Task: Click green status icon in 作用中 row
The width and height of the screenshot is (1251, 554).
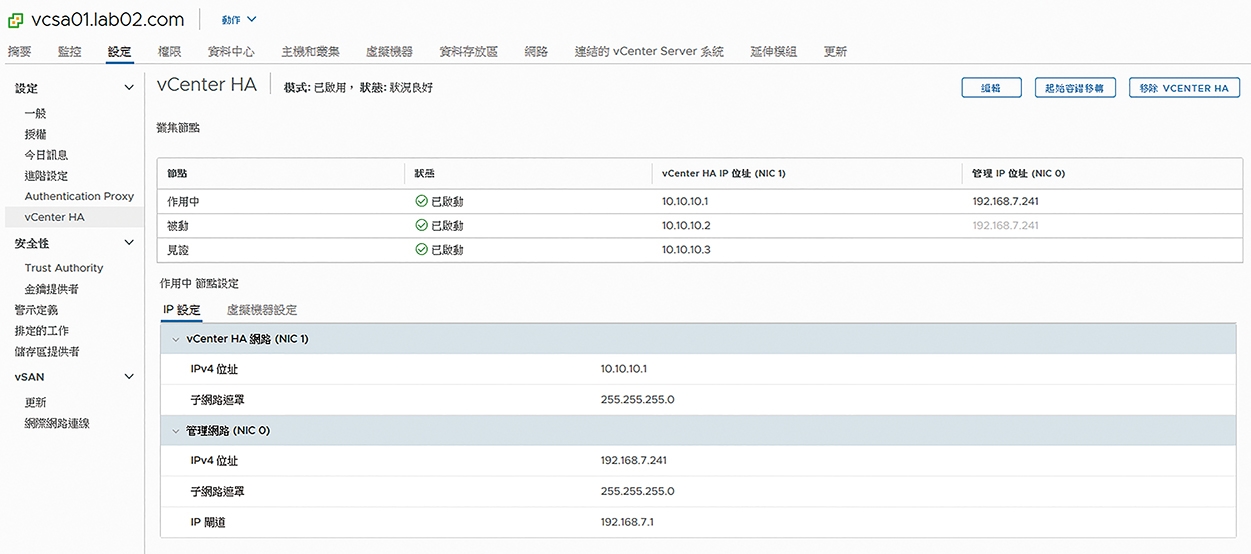Action: (x=421, y=201)
